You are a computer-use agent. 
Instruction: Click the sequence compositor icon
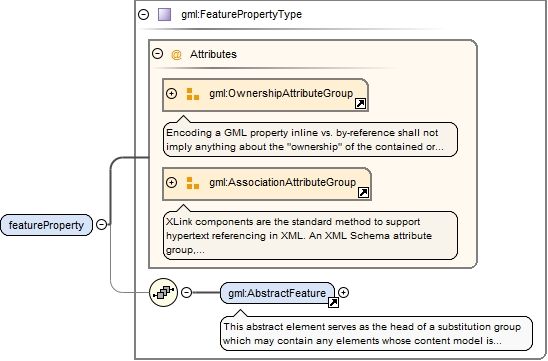[x=163, y=293]
